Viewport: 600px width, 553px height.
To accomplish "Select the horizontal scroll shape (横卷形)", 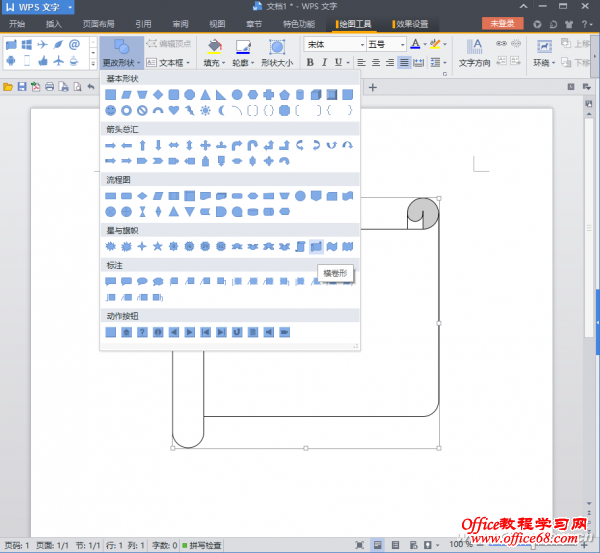I will (316, 246).
